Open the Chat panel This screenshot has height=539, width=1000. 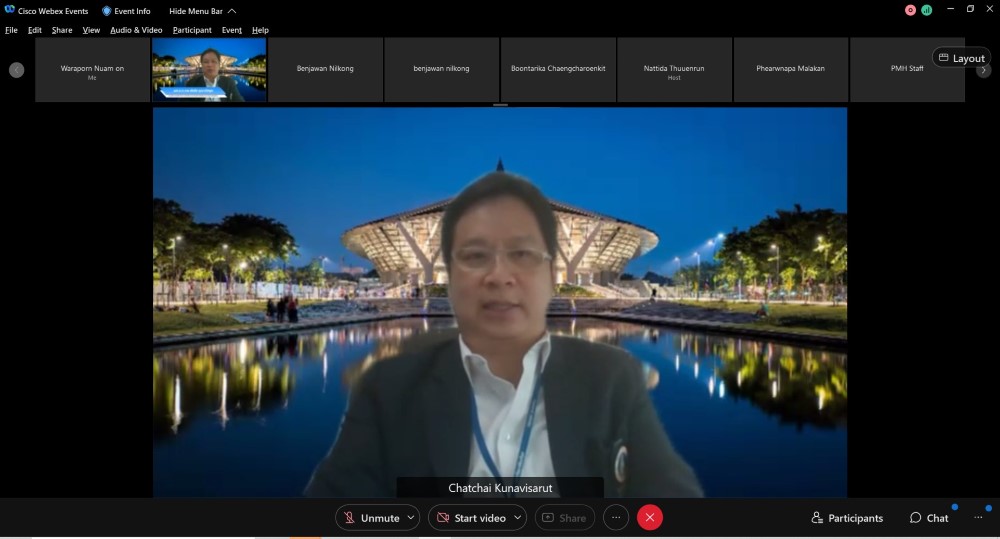coord(929,518)
